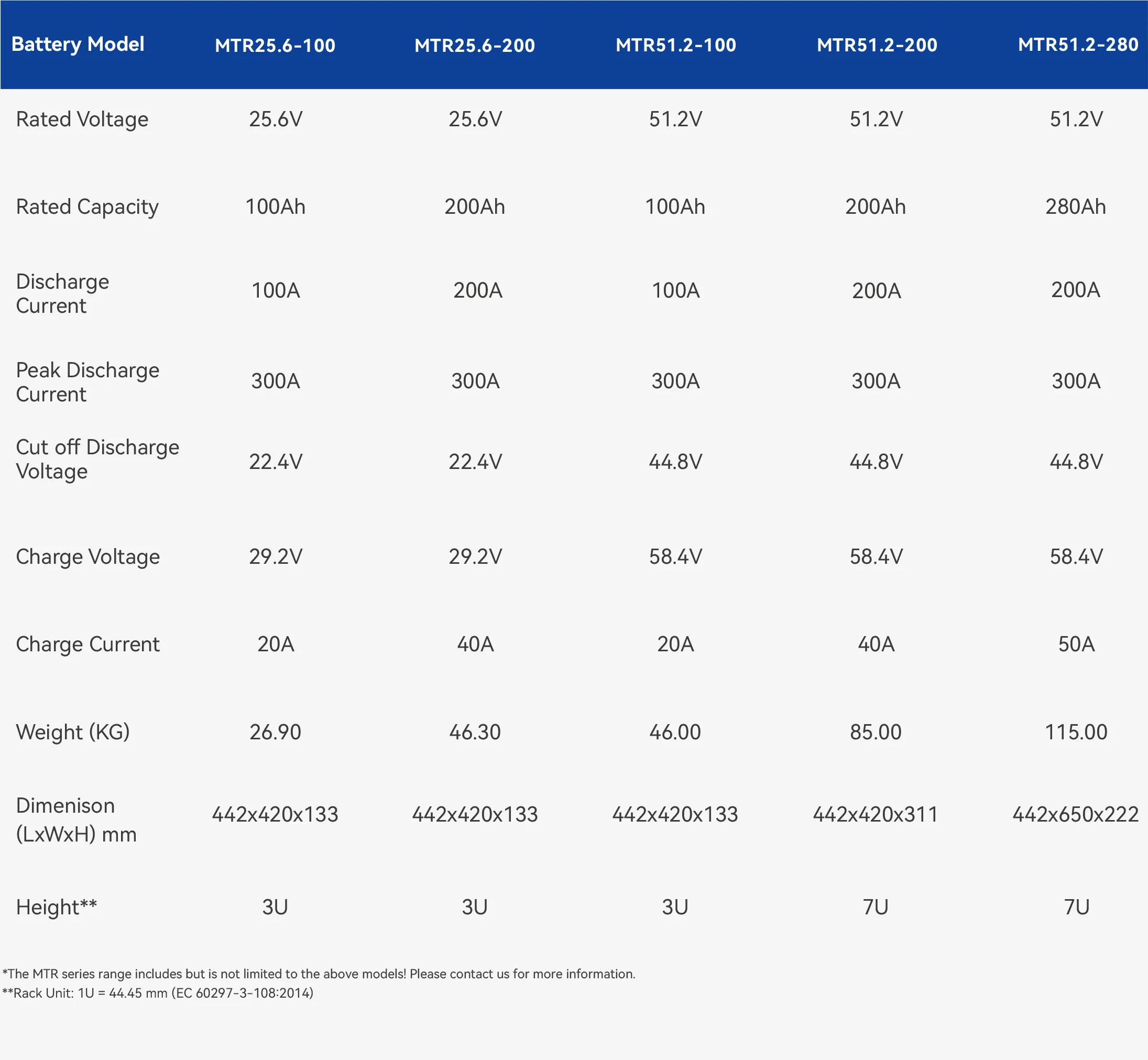Click the Height** row label
Image resolution: width=1148 pixels, height=1060 pixels.
click(x=56, y=908)
